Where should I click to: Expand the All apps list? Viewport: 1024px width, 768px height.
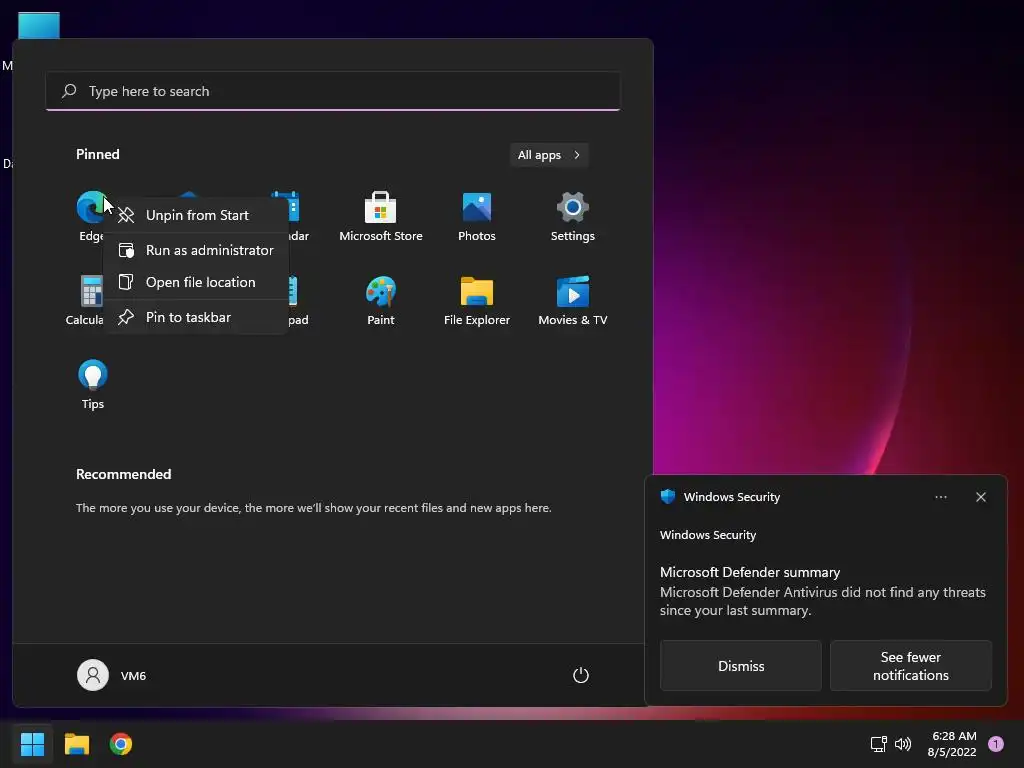(549, 155)
